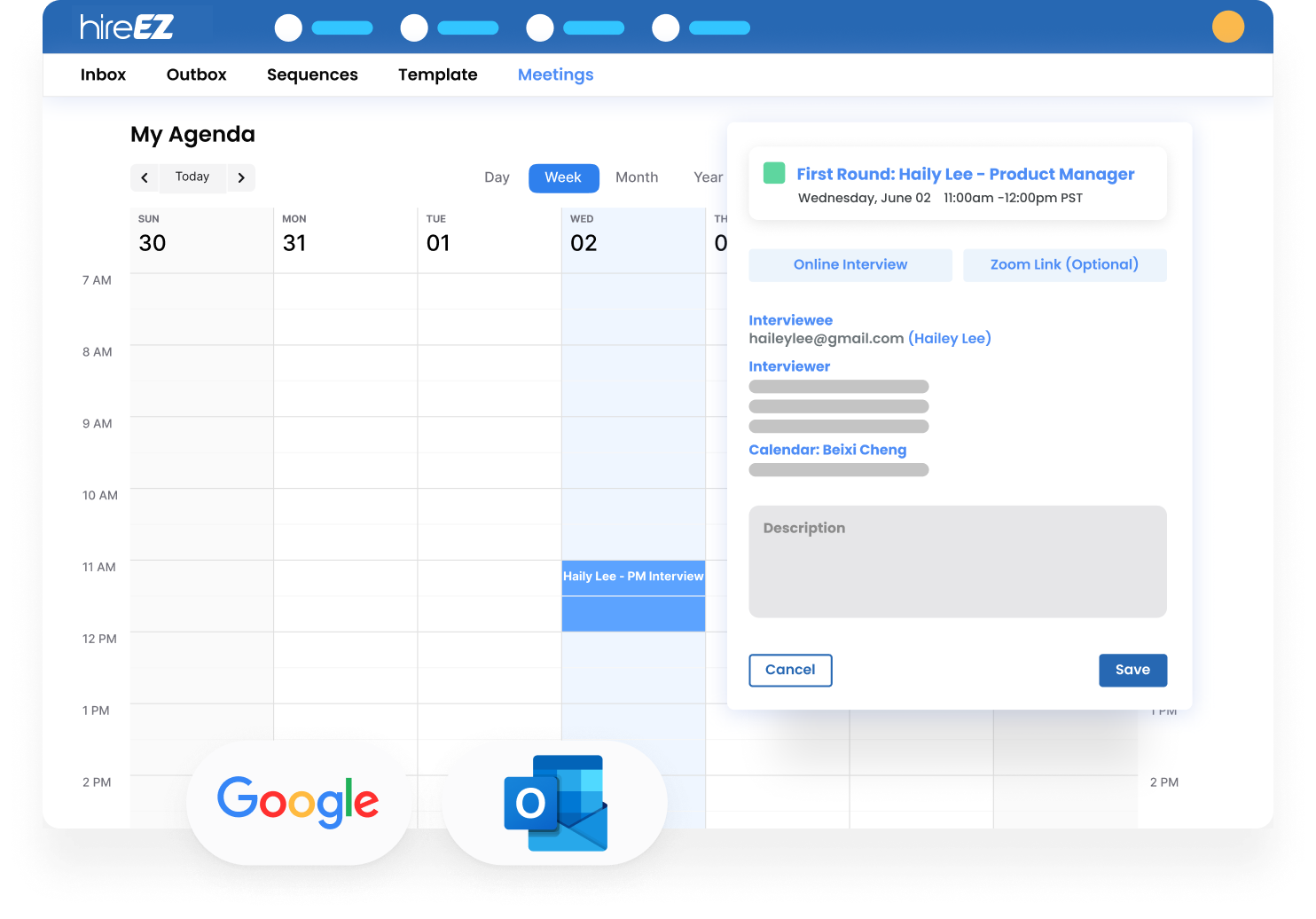The image size is (1316, 919).
Task: Click the green event color swatch
Action: pos(774,173)
